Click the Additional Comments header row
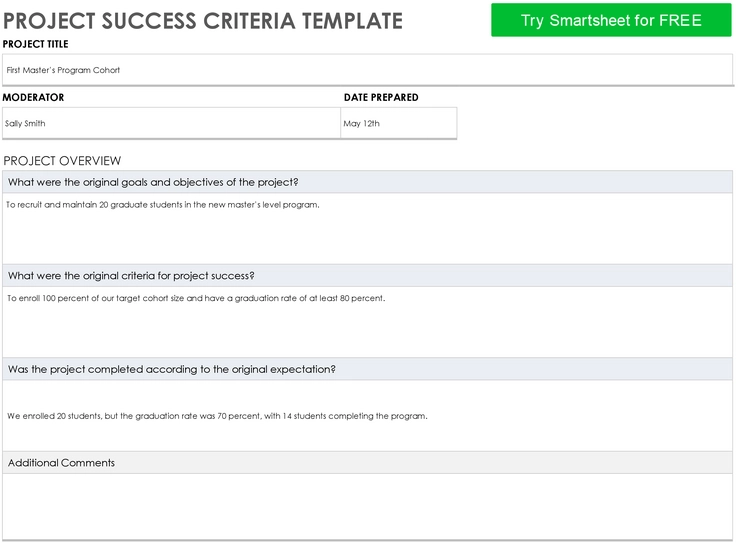This screenshot has height=543, width=738. [x=367, y=463]
